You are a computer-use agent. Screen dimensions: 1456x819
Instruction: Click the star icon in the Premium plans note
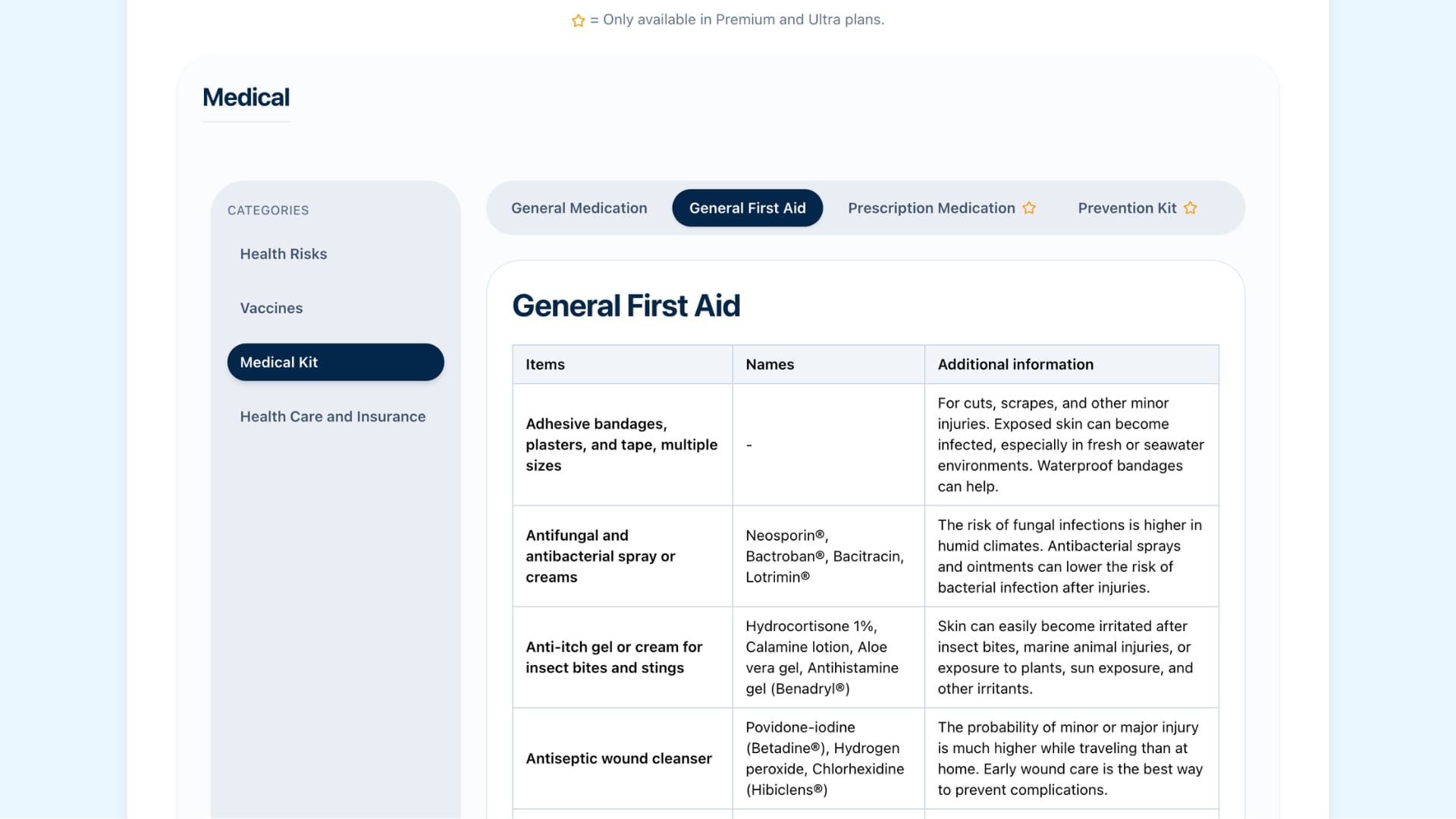[x=579, y=20]
